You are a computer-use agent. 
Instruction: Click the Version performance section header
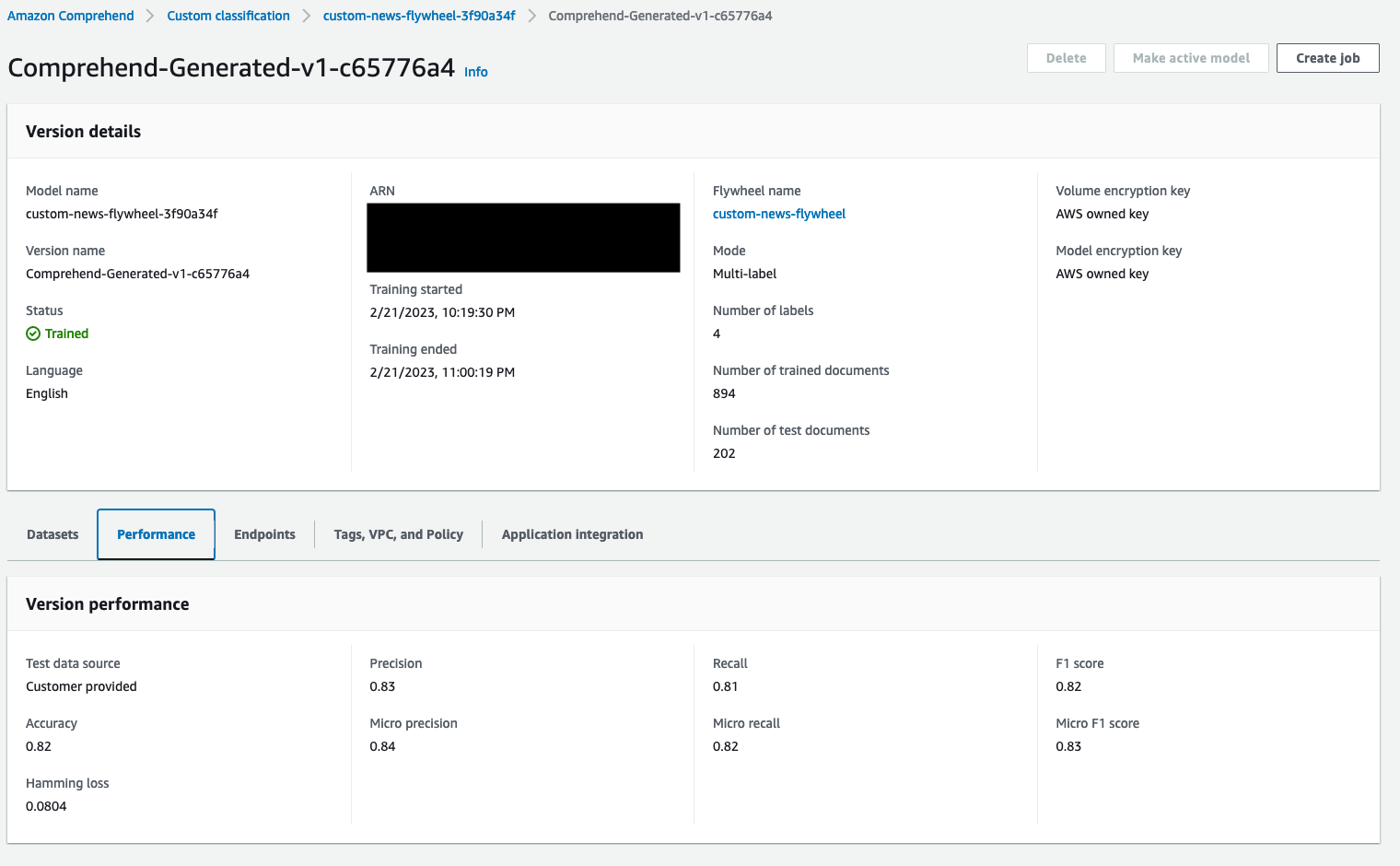(108, 604)
